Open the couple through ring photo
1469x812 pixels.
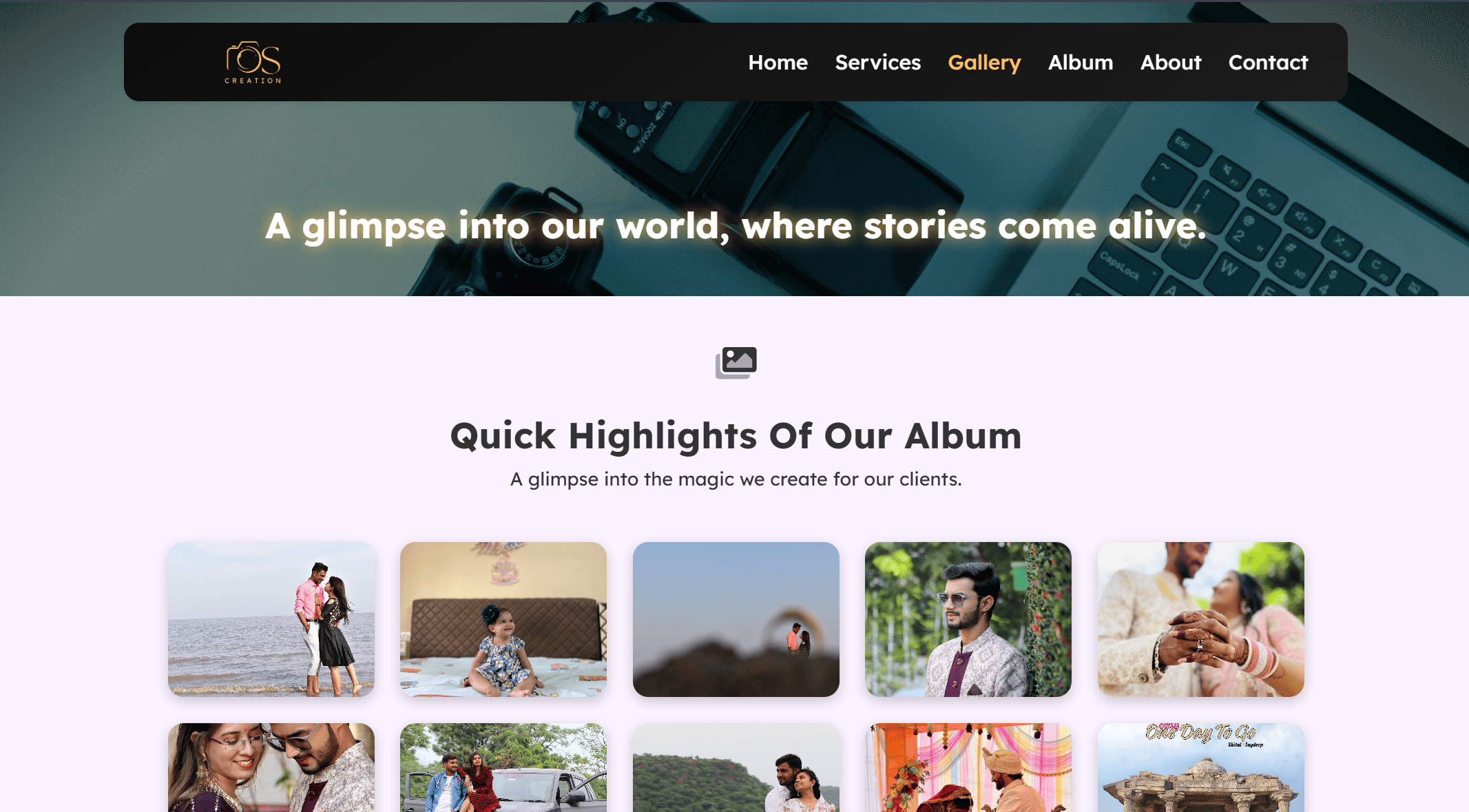[x=736, y=619]
